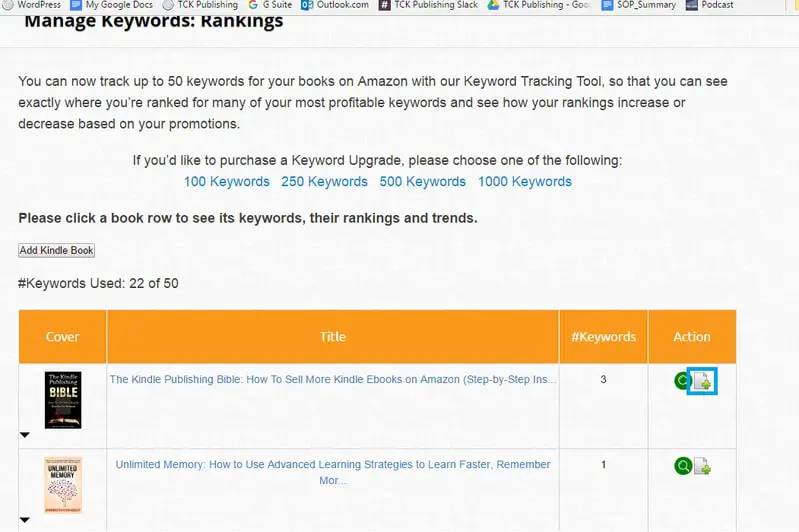Click the add keyword icon for Unlimited Memory
The height and width of the screenshot is (532, 799).
point(702,466)
